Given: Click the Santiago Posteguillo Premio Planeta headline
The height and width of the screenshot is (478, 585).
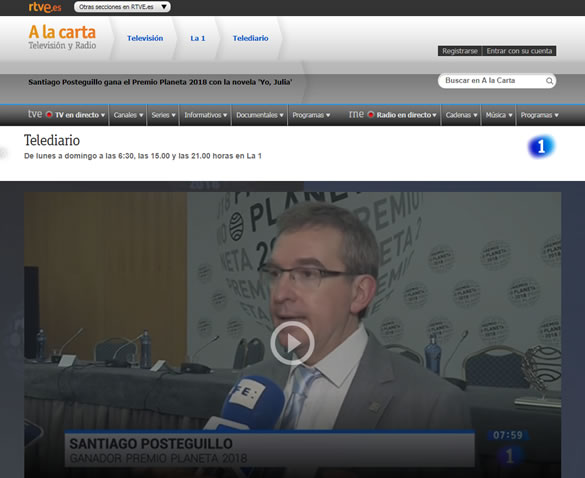Looking at the screenshot, I should point(160,82).
